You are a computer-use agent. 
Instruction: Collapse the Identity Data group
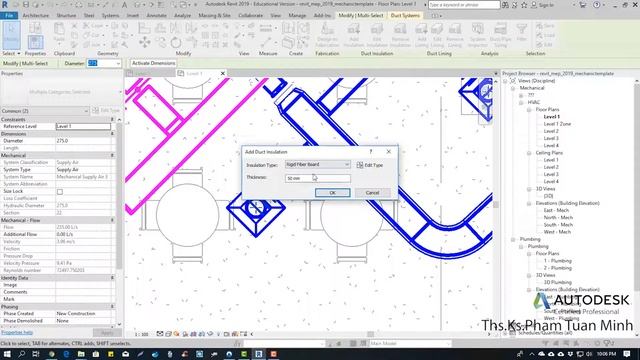click(112, 278)
